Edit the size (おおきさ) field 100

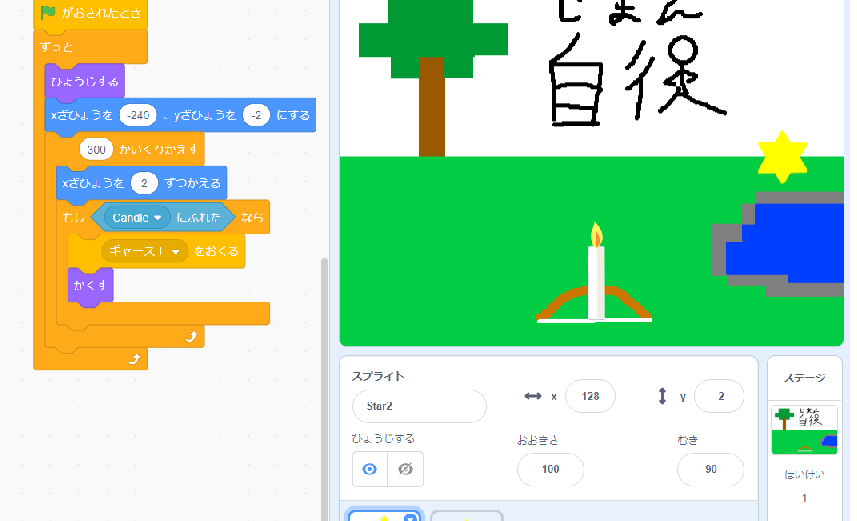[550, 469]
